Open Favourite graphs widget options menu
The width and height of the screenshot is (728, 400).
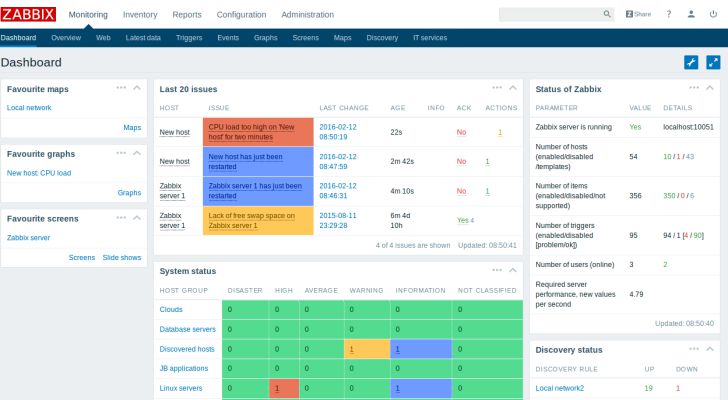click(x=121, y=153)
